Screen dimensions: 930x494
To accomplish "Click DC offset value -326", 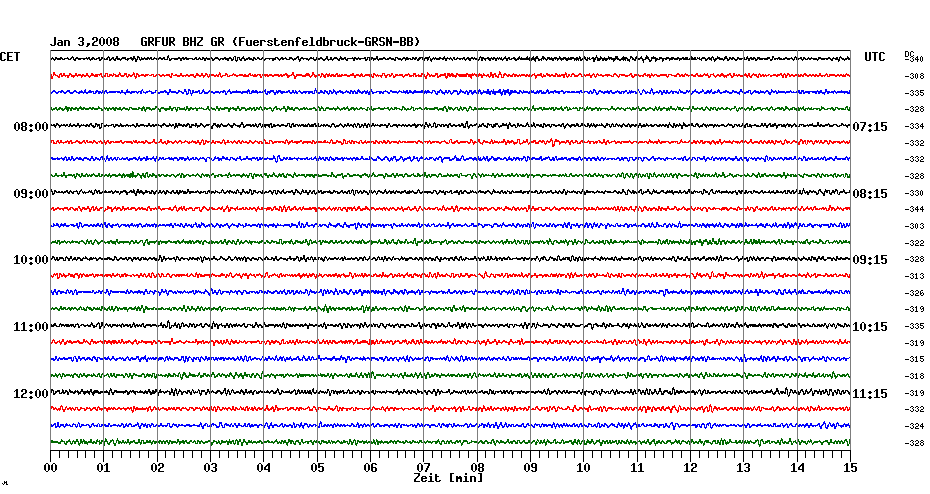I will point(915,293).
